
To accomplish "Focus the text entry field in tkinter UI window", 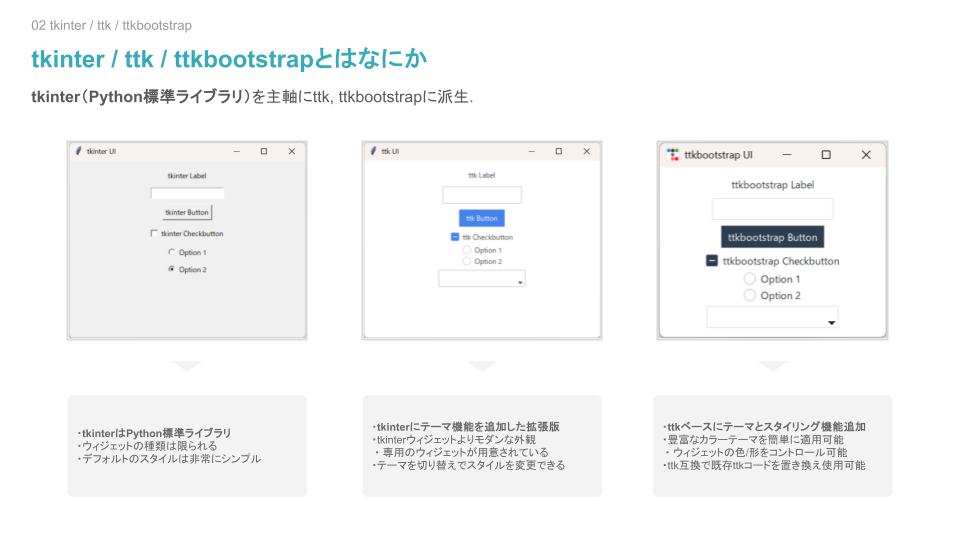I will point(187,193).
